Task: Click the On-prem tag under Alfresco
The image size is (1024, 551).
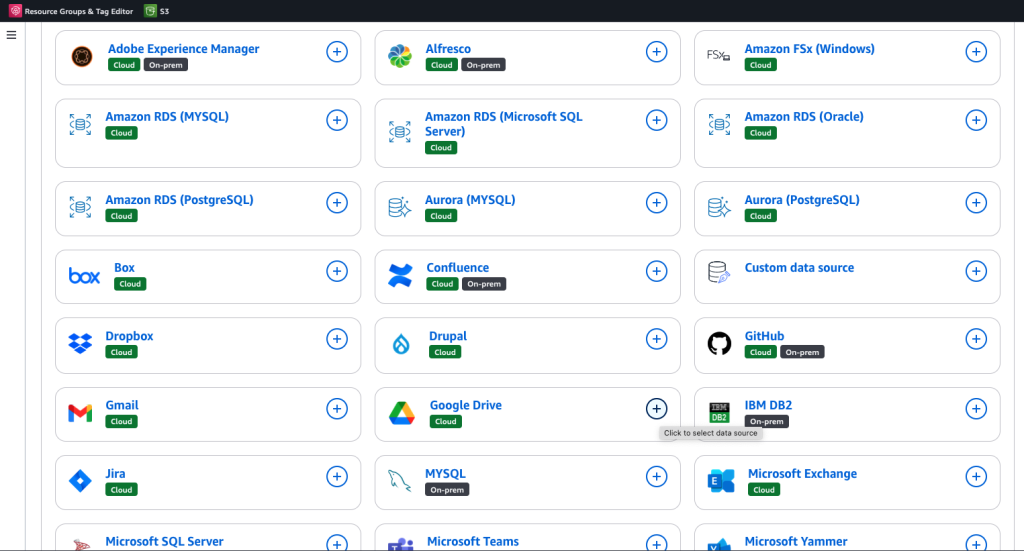Action: pos(483,65)
